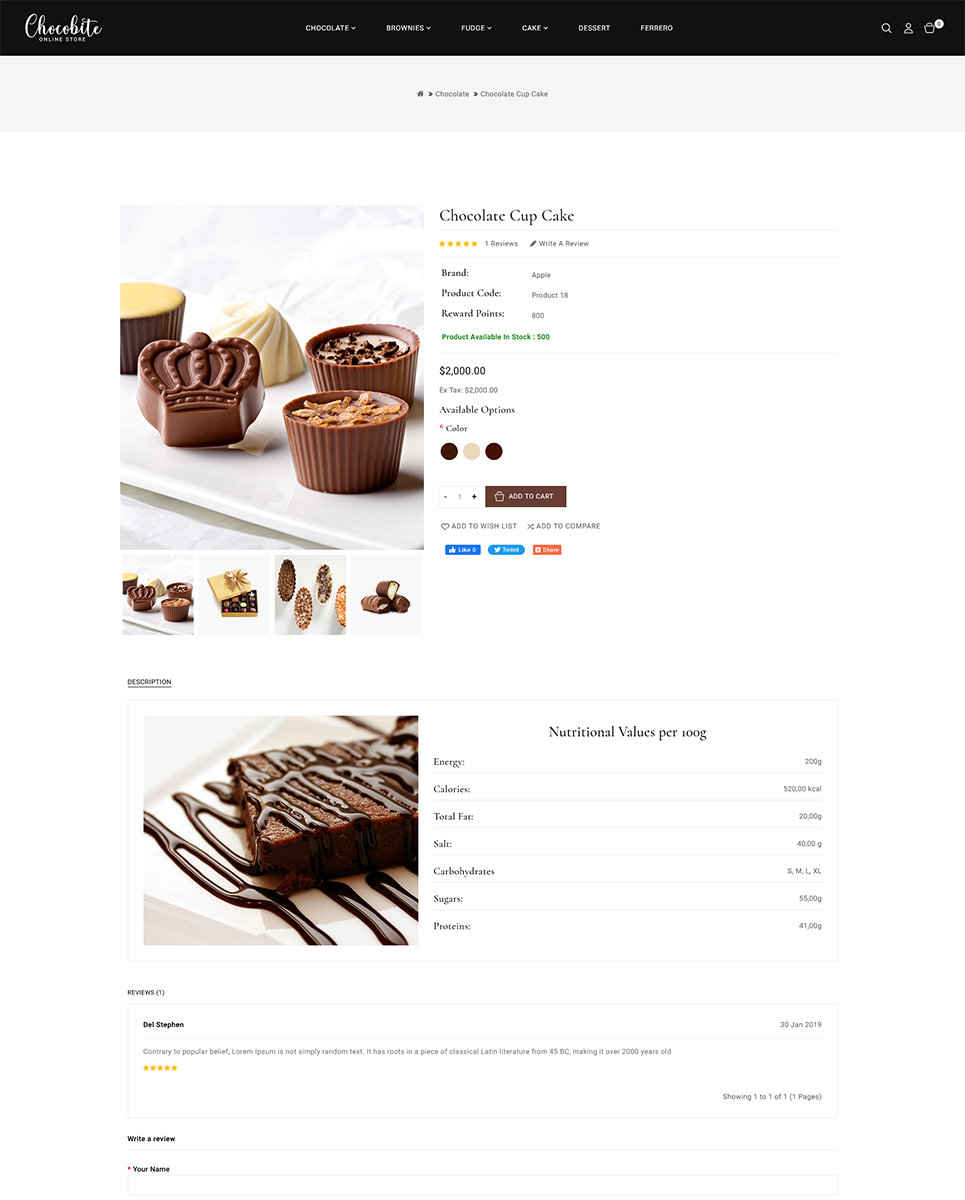Open the shopping cart bag icon
Image resolution: width=965 pixels, height=1200 pixels.
click(x=930, y=28)
